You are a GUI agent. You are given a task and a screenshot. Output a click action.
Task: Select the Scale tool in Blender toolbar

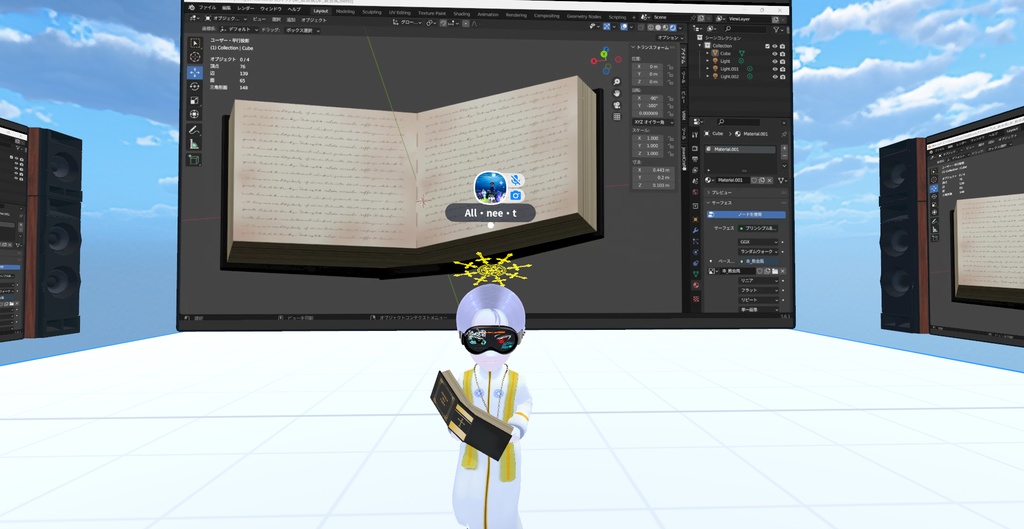click(x=195, y=100)
